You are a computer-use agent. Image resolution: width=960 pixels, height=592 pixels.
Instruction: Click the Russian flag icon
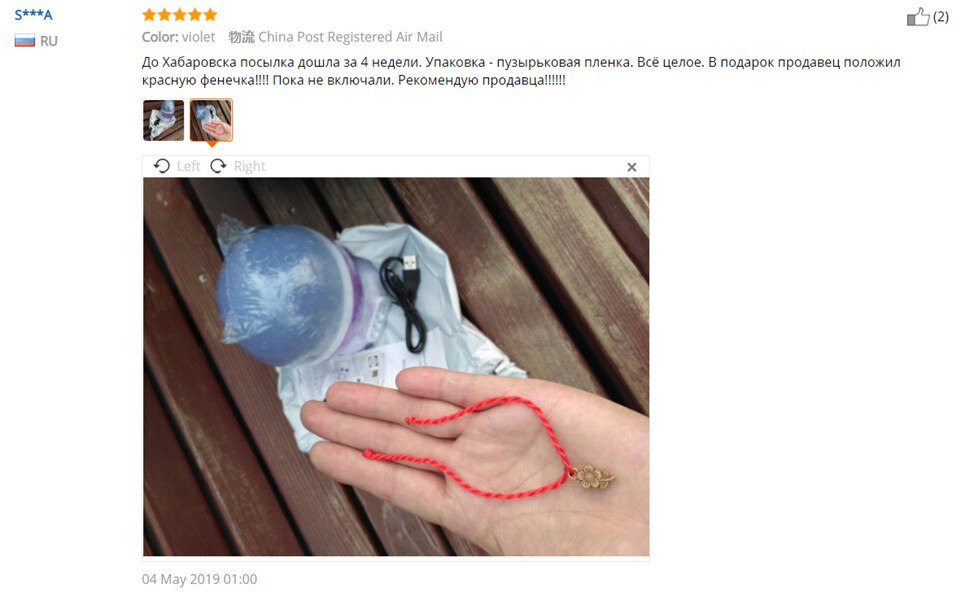coord(24,41)
